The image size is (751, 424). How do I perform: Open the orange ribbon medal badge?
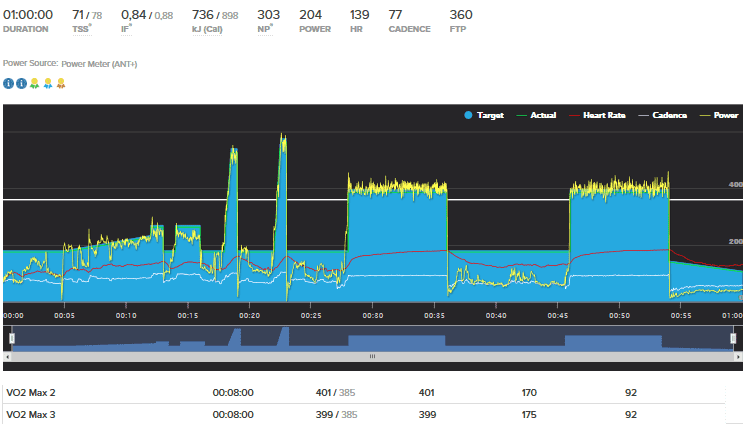coord(60,83)
